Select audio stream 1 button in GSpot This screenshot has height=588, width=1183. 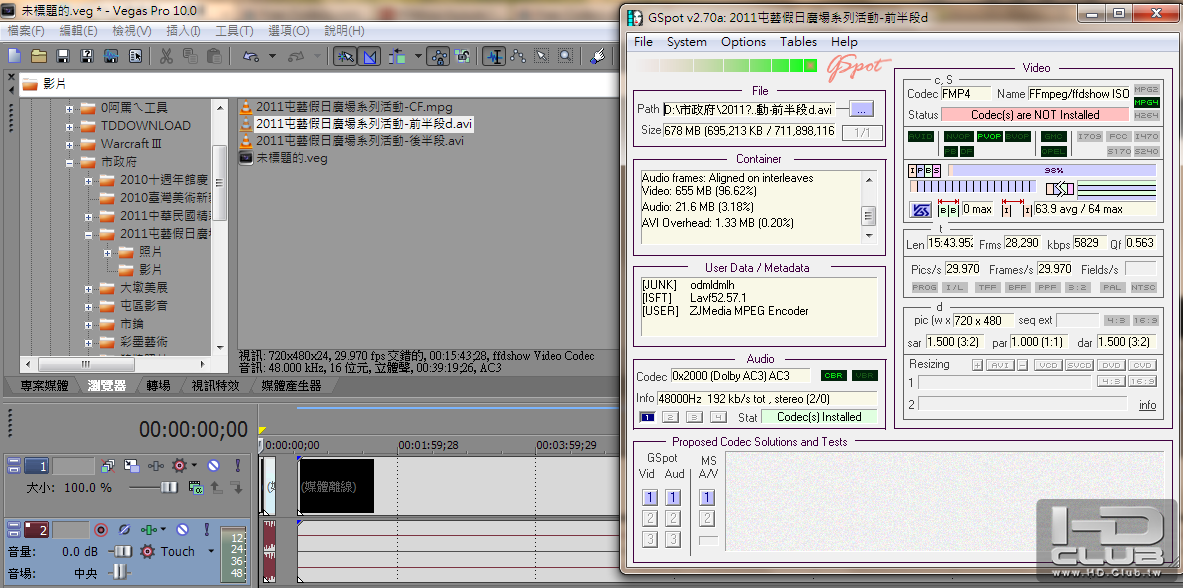pos(647,417)
